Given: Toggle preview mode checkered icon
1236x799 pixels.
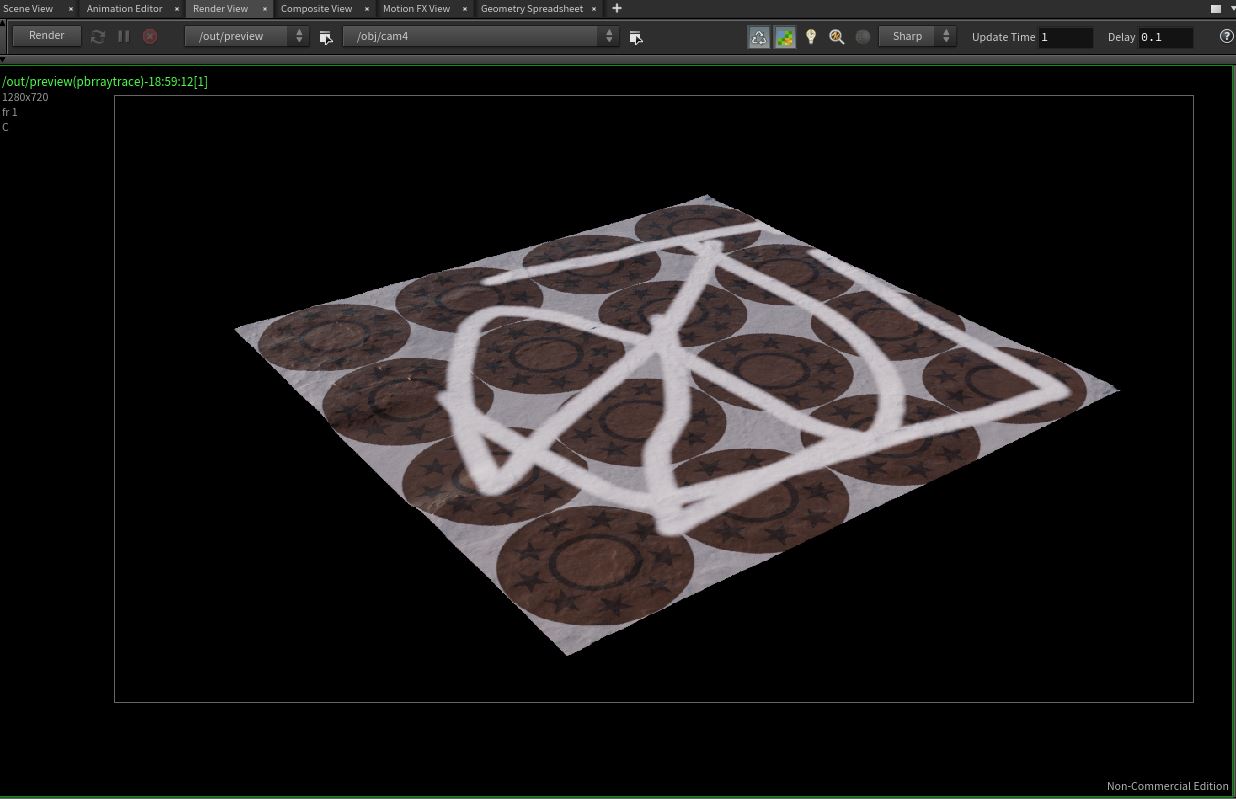Looking at the screenshot, I should pos(785,37).
